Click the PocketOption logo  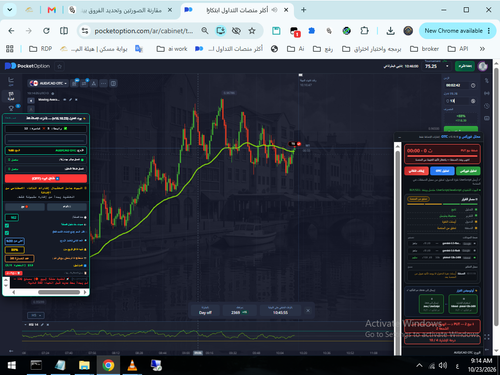(27, 66)
